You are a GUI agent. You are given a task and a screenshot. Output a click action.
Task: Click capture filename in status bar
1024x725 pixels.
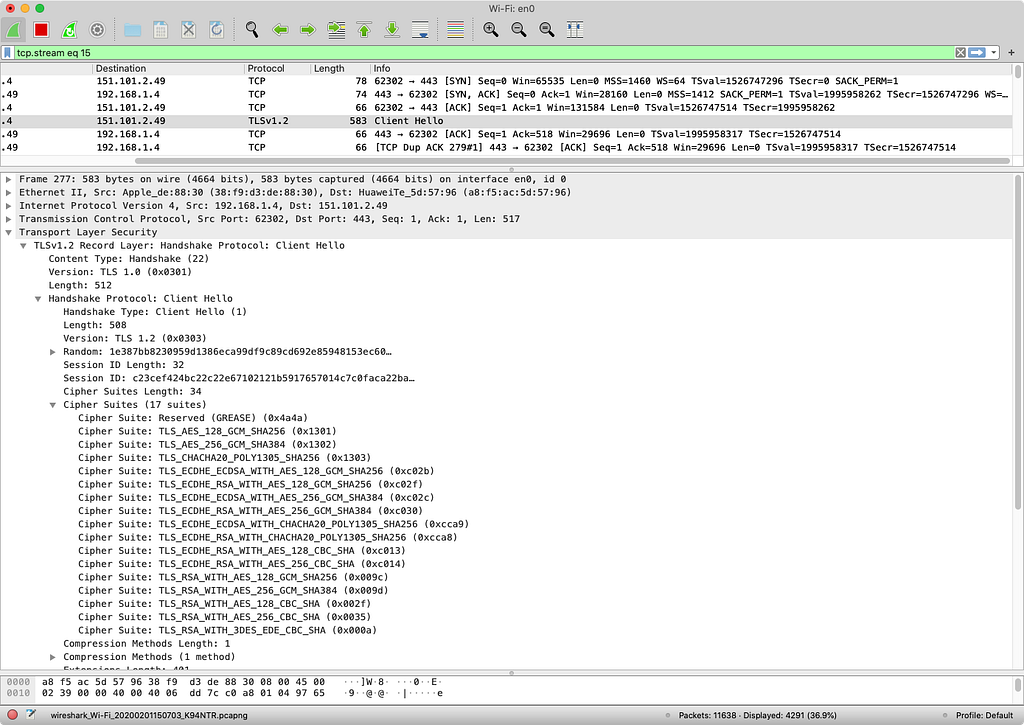149,715
